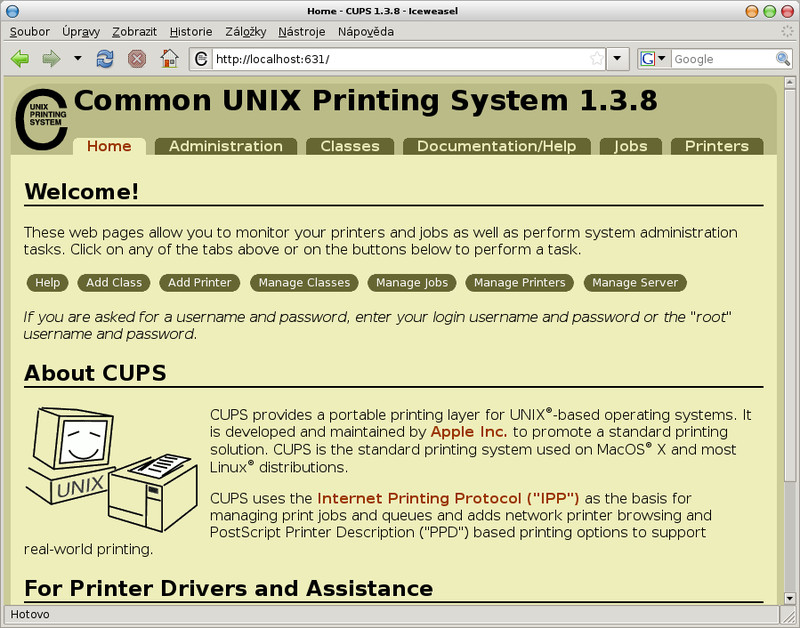Open the home page icon
This screenshot has width=800, height=628.
[x=169, y=59]
